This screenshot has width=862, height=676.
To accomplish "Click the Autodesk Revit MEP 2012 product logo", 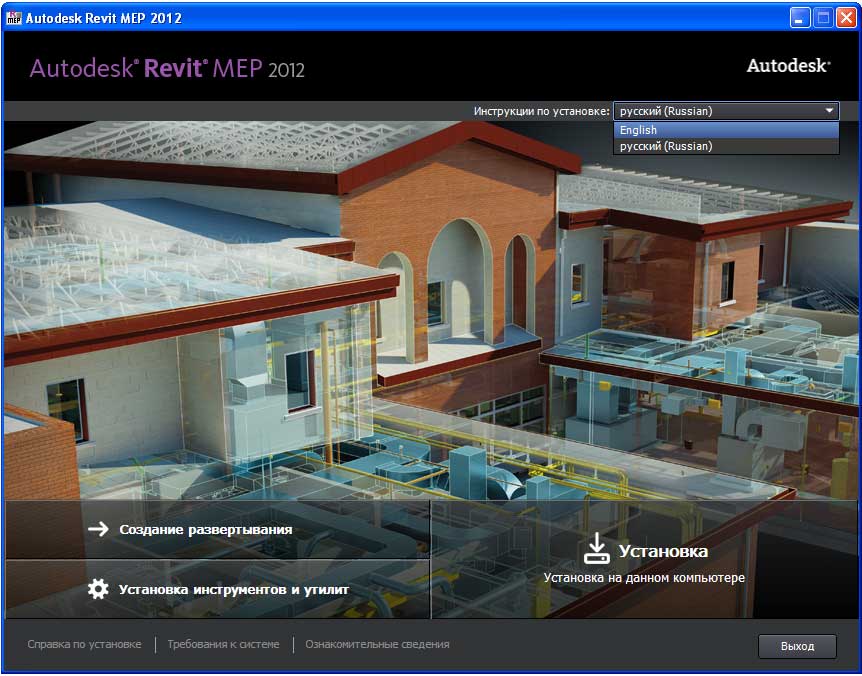I will click(167, 68).
